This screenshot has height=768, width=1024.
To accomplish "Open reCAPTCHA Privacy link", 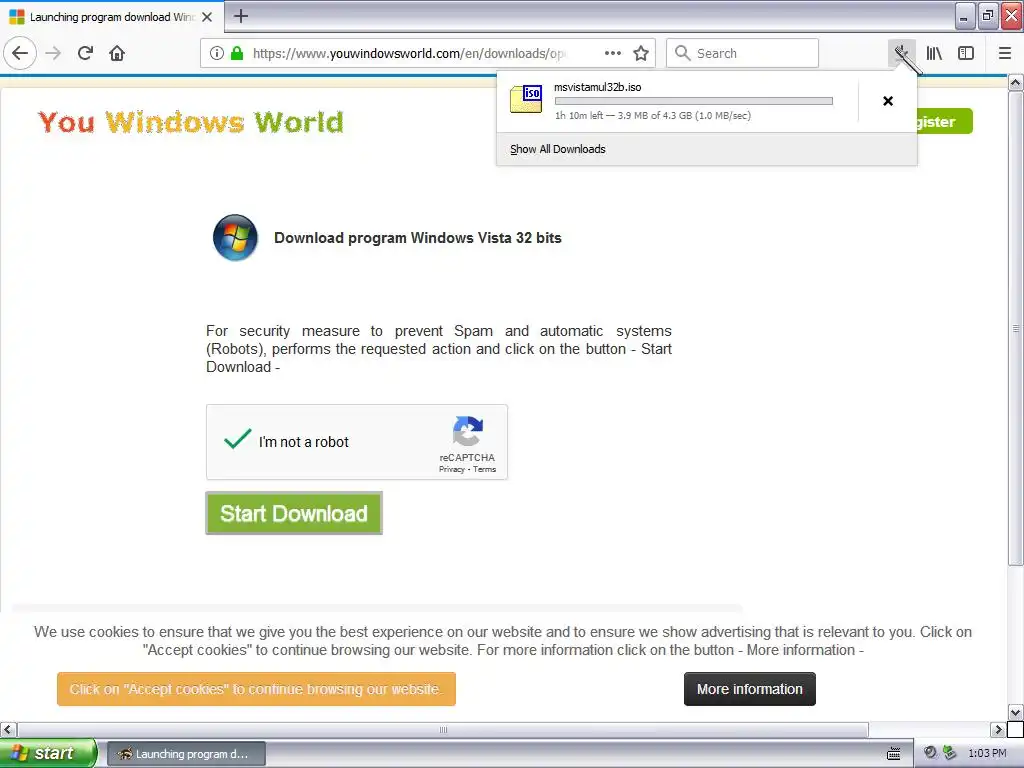I will 452,470.
